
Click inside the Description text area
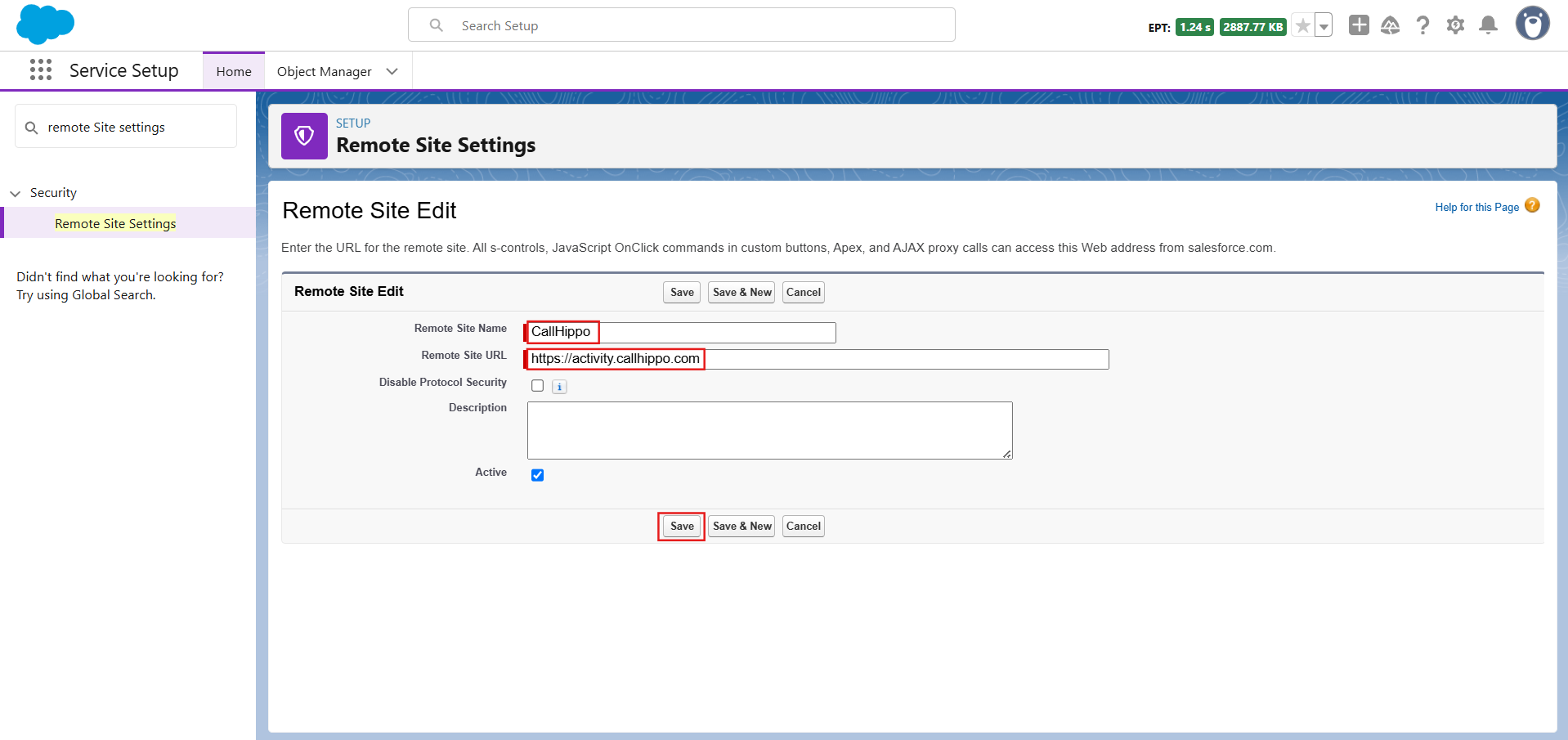(770, 430)
